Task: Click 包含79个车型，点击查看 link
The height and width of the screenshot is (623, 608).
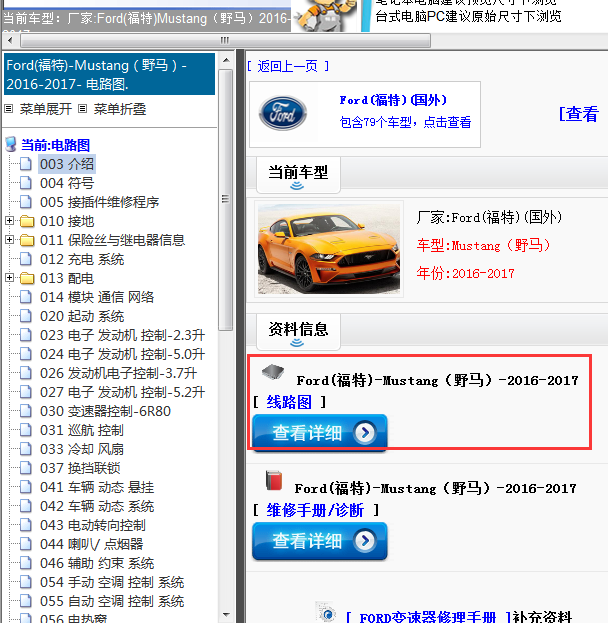Action: pyautogui.click(x=405, y=122)
